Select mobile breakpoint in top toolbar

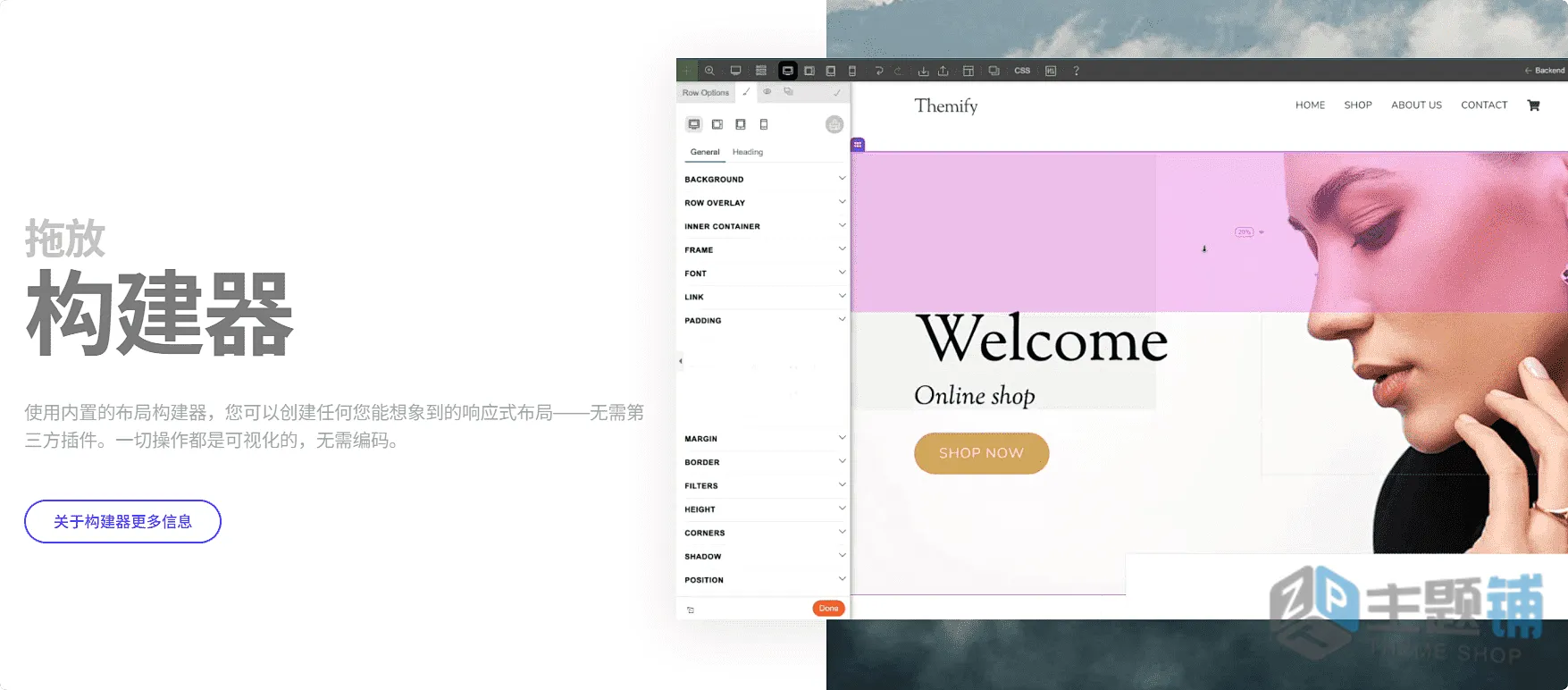[852, 71]
